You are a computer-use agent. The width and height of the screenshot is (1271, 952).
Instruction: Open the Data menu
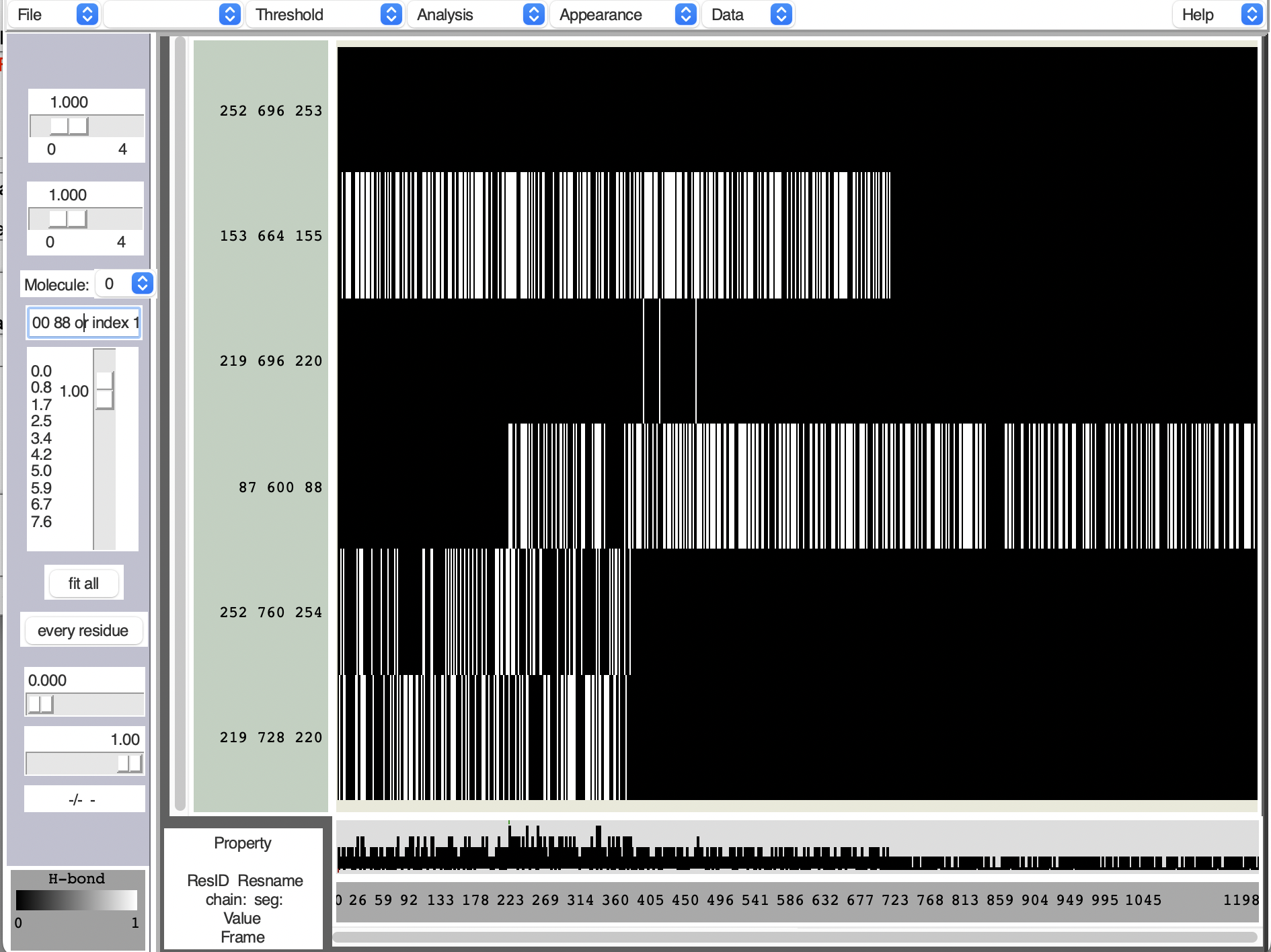(728, 14)
